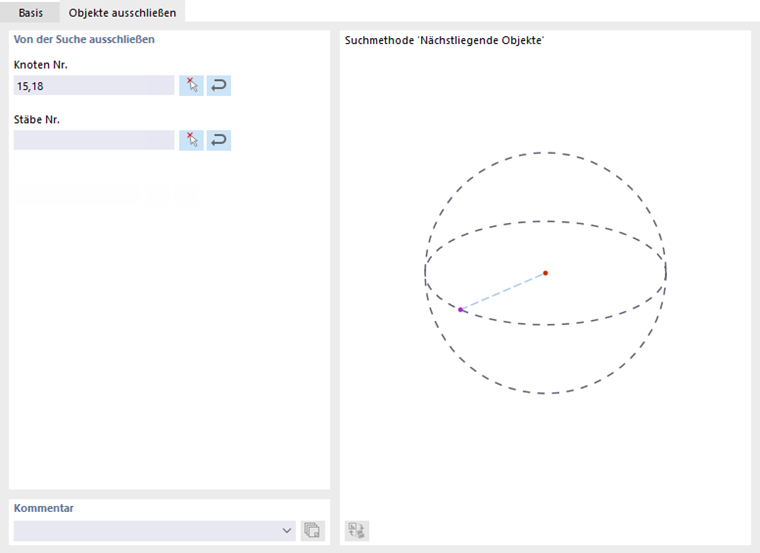Reset the Stäbe Nr. selection
This screenshot has width=760, height=553.
[219, 140]
